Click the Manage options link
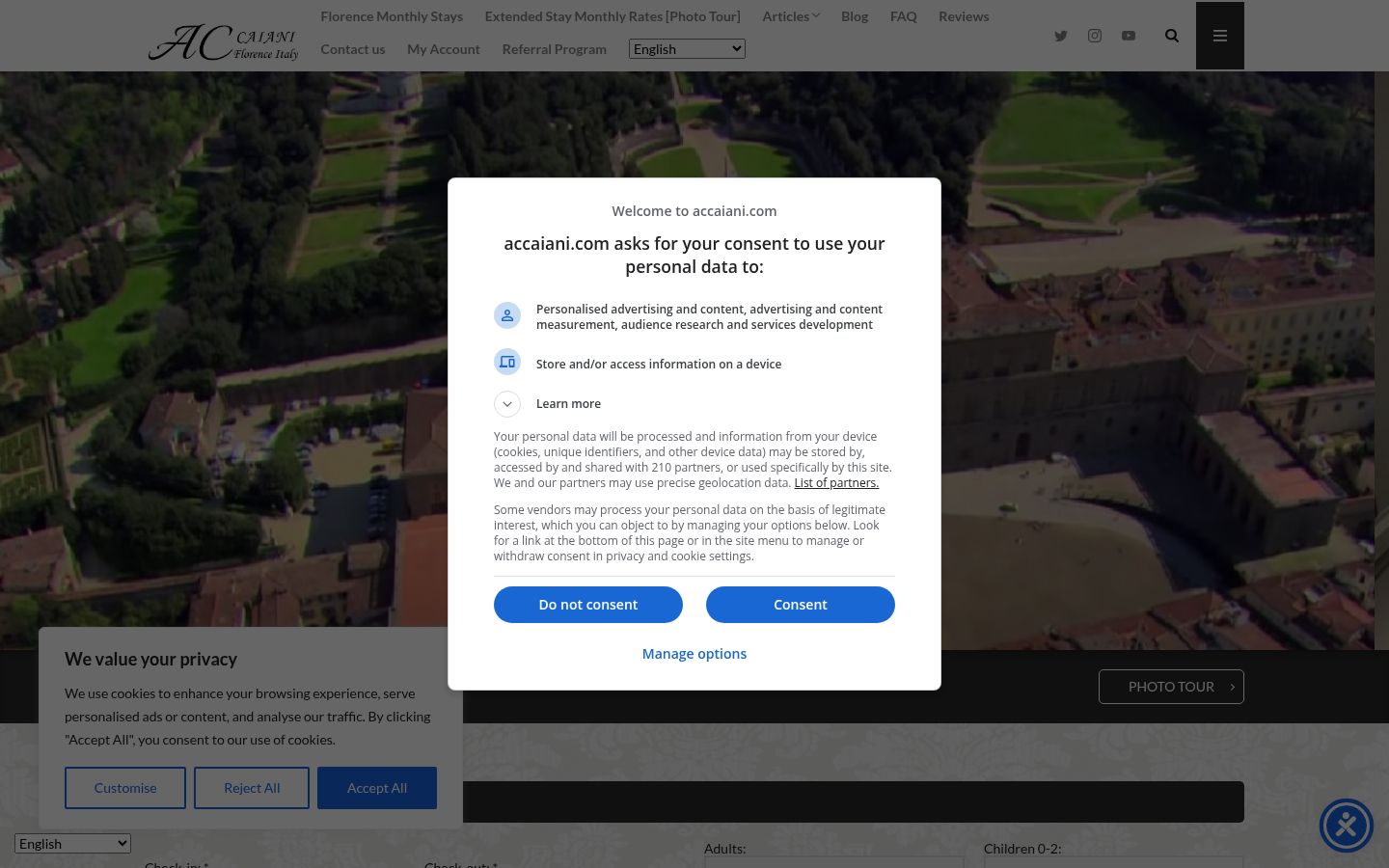 (x=694, y=654)
